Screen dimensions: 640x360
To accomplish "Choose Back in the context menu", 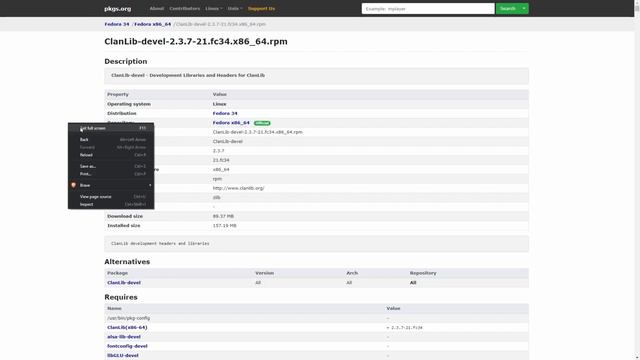I will tap(111, 140).
